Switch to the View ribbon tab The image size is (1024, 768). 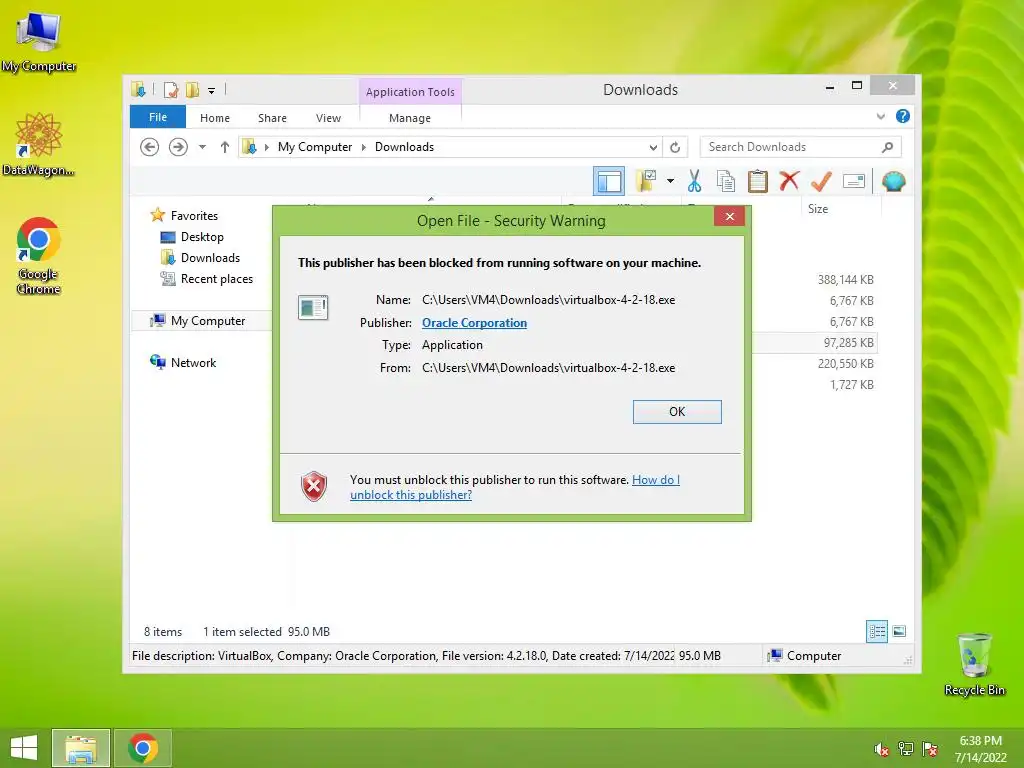click(x=328, y=118)
